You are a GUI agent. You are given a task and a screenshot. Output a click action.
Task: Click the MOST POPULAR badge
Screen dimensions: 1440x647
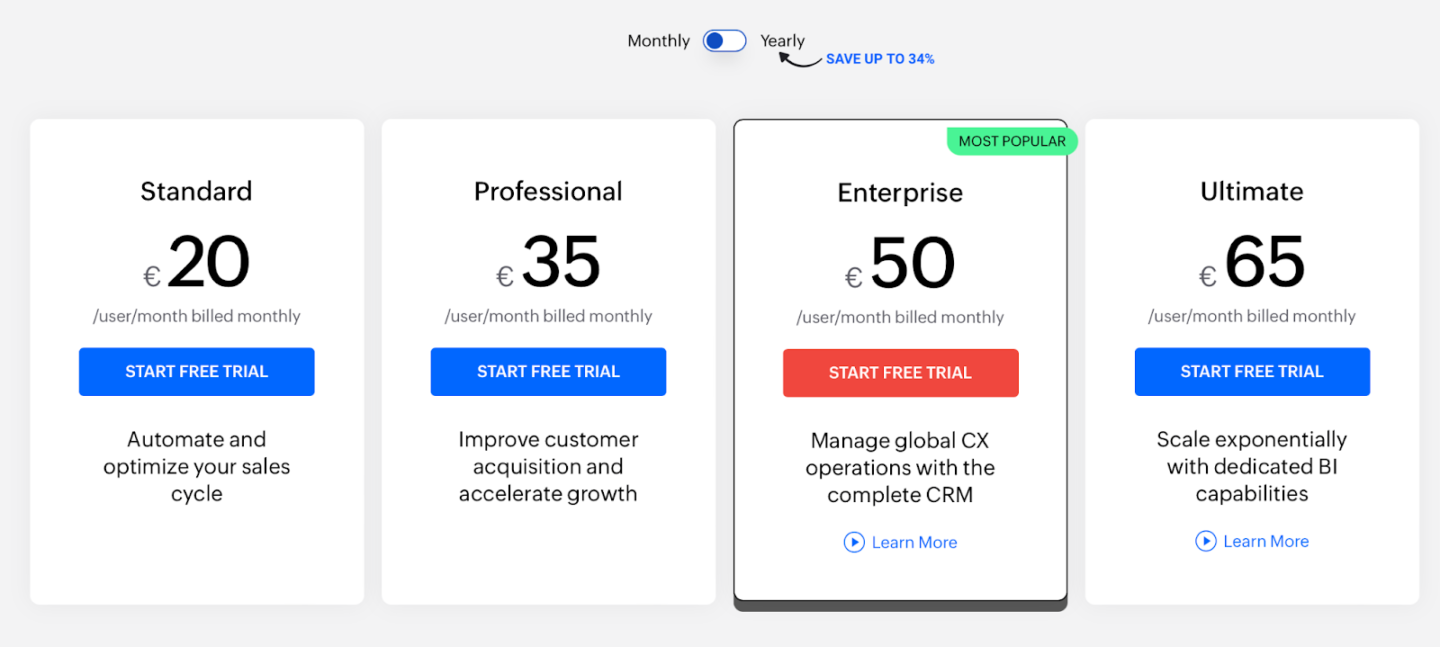[x=1012, y=141]
